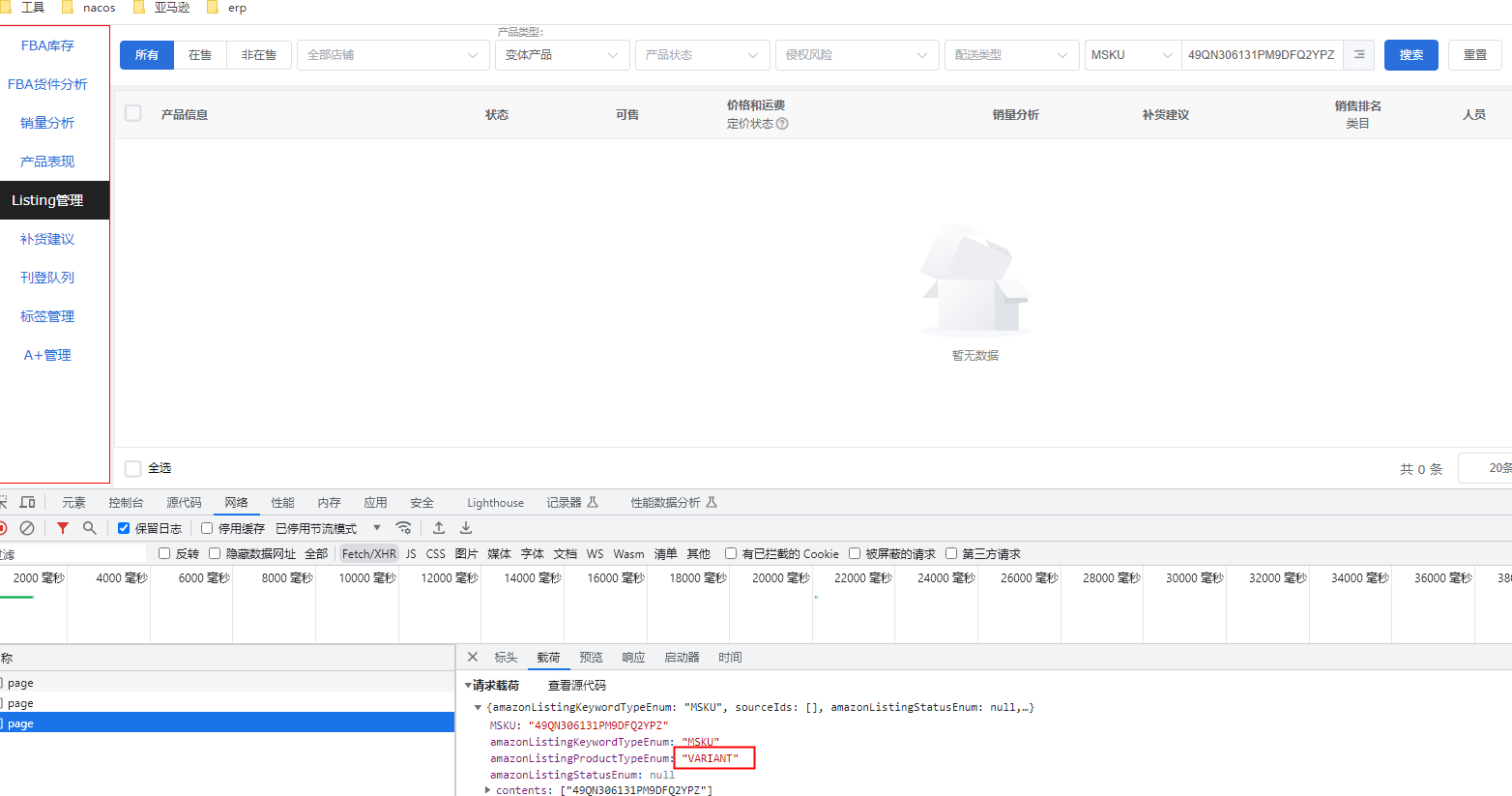Image resolution: width=1512 pixels, height=796 pixels.
Task: Open the 亚马逊 bookmark folder
Action: tap(160, 8)
